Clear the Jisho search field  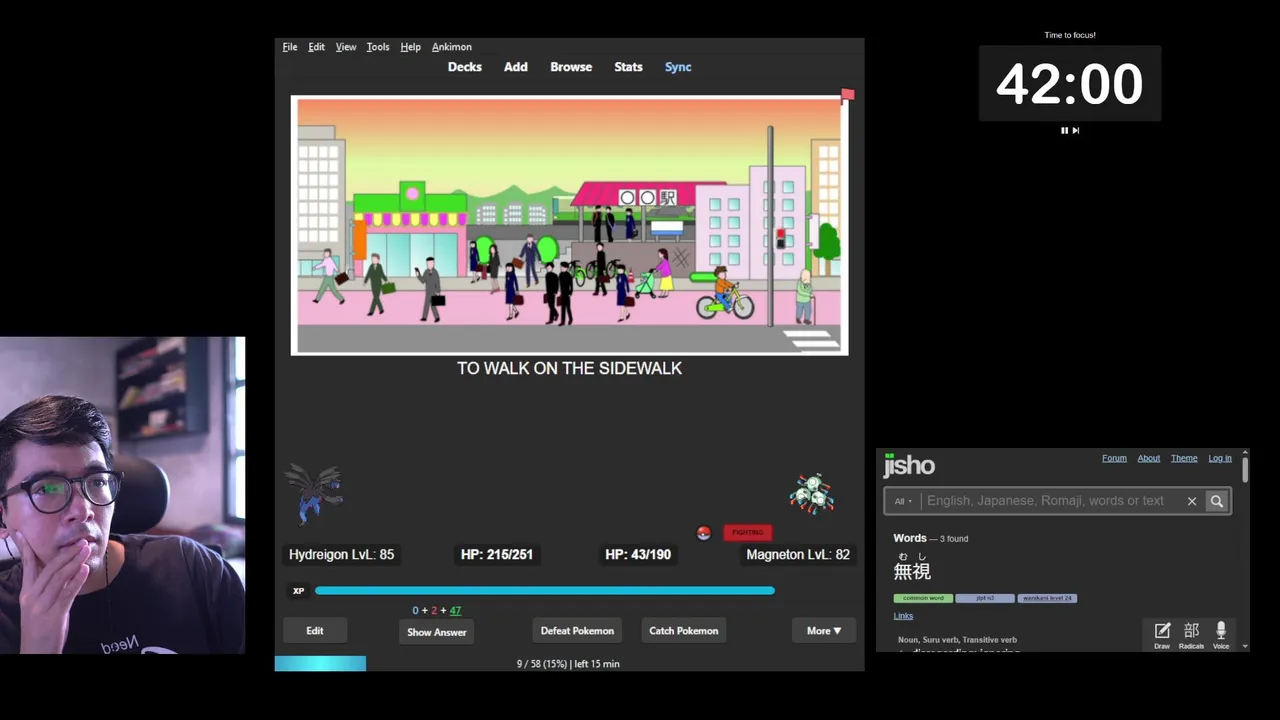[1192, 501]
